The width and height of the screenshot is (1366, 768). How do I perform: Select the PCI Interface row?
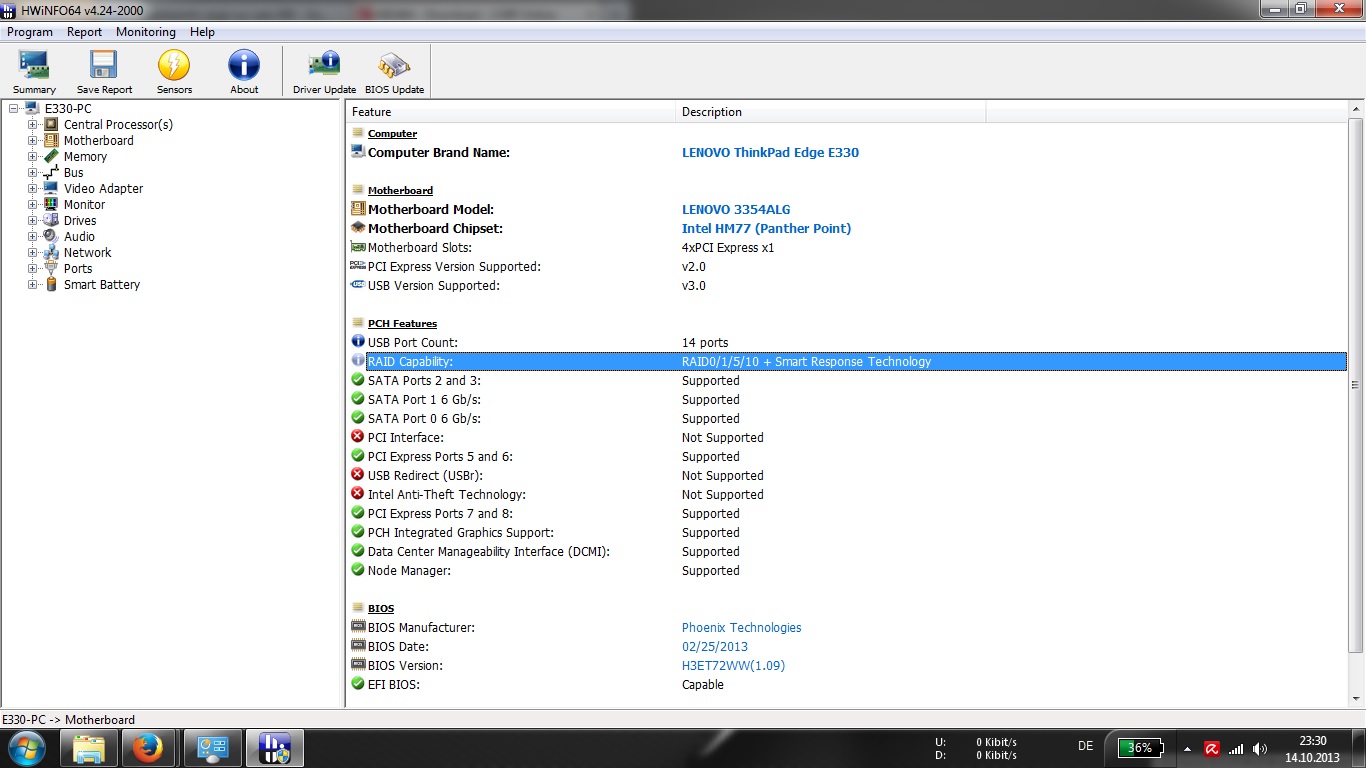point(848,438)
